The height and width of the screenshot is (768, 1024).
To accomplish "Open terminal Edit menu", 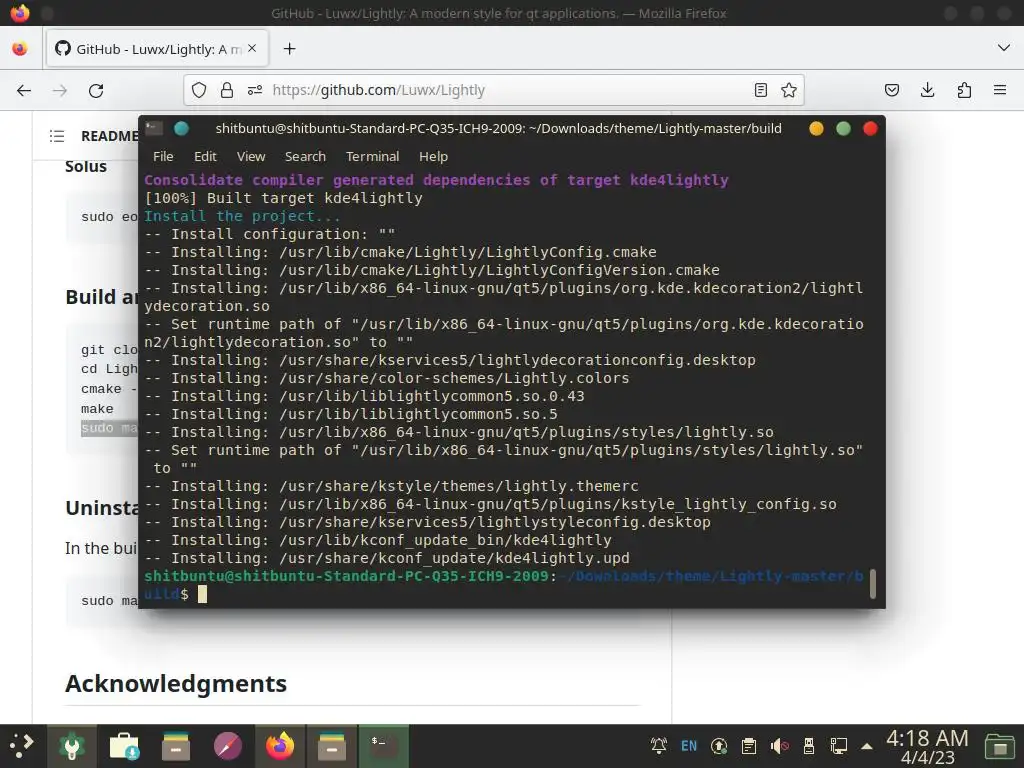I will click(x=205, y=157).
